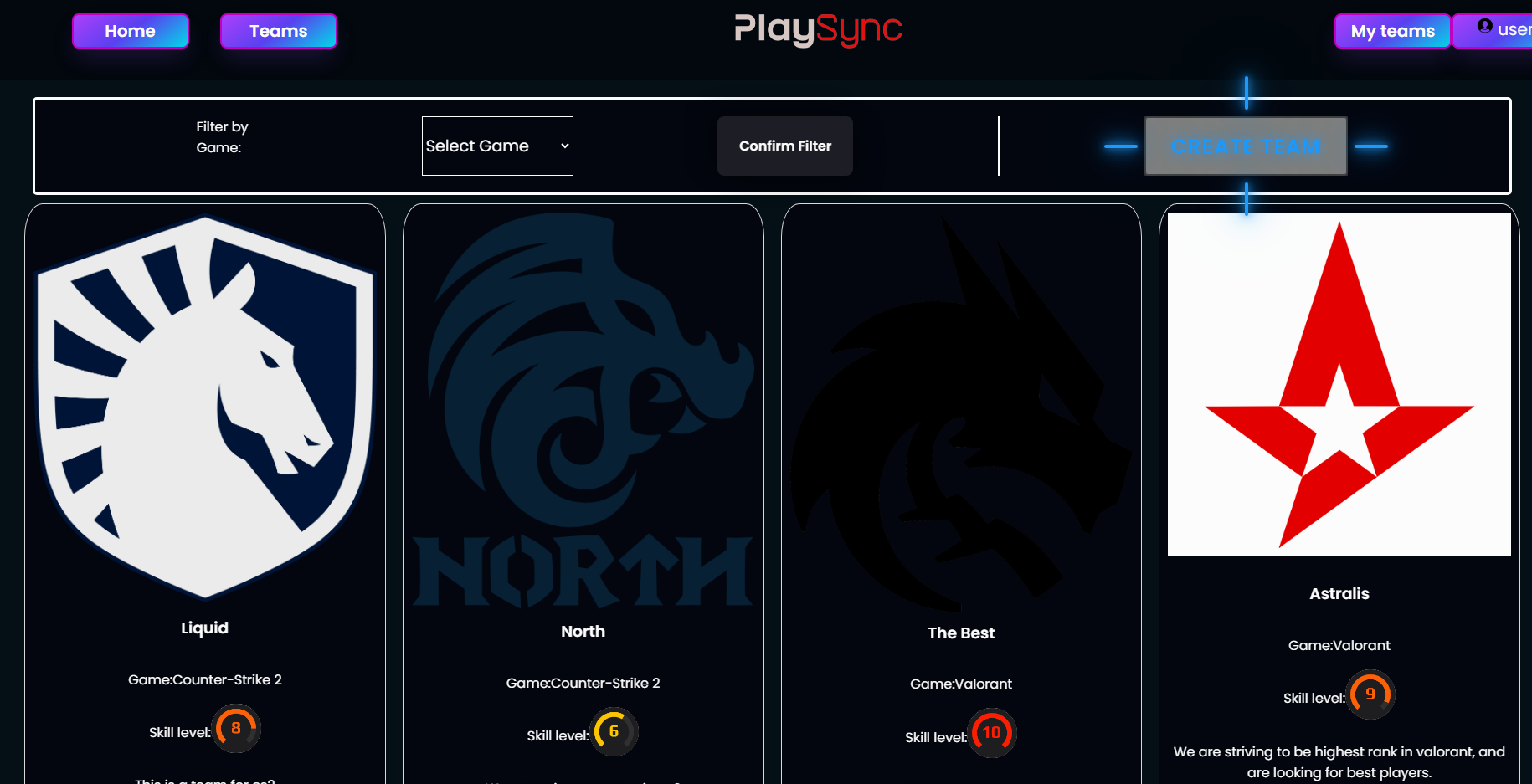Click the Confirm Filter button
Image resolution: width=1532 pixels, height=784 pixels.
click(784, 146)
